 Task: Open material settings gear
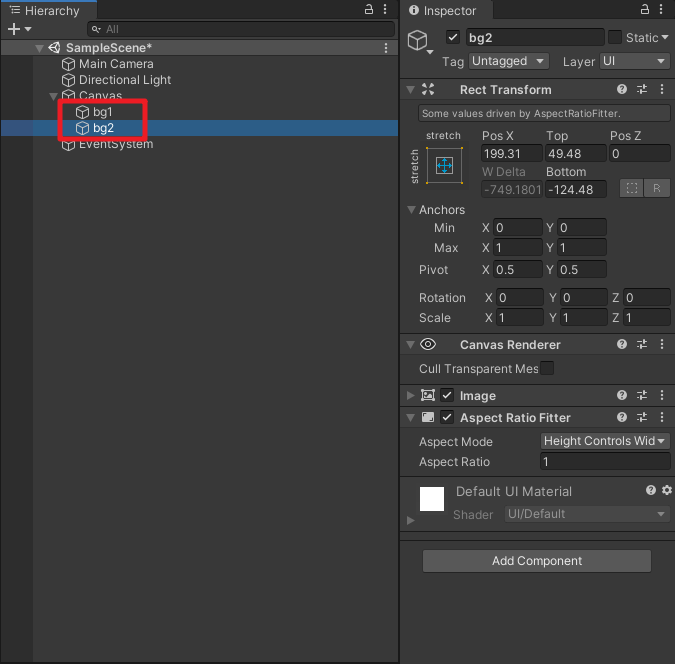(x=667, y=490)
